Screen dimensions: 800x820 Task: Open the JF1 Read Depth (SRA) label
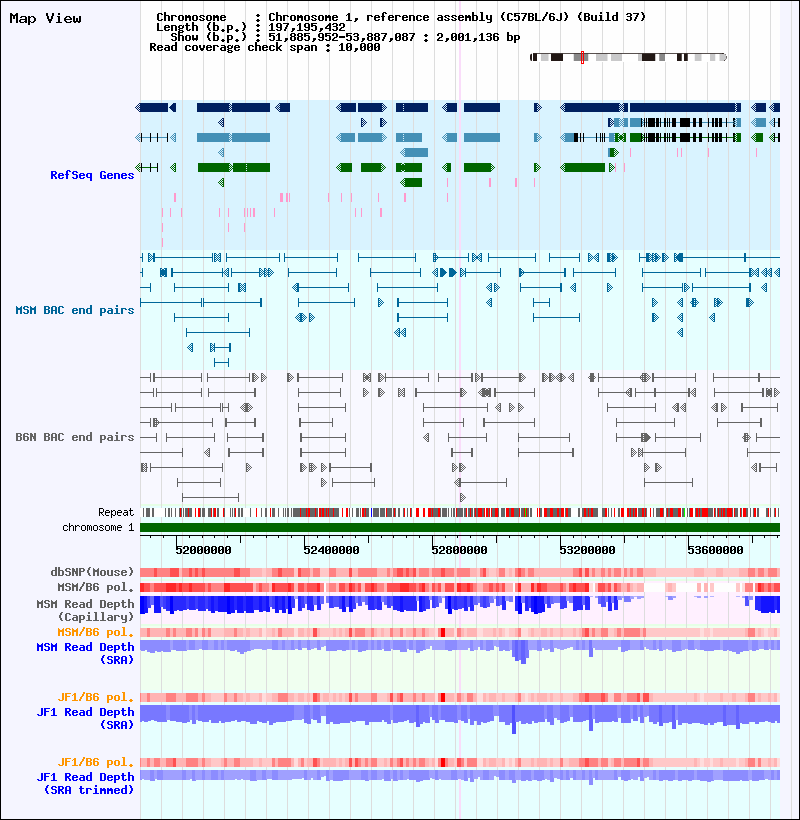[85, 718]
